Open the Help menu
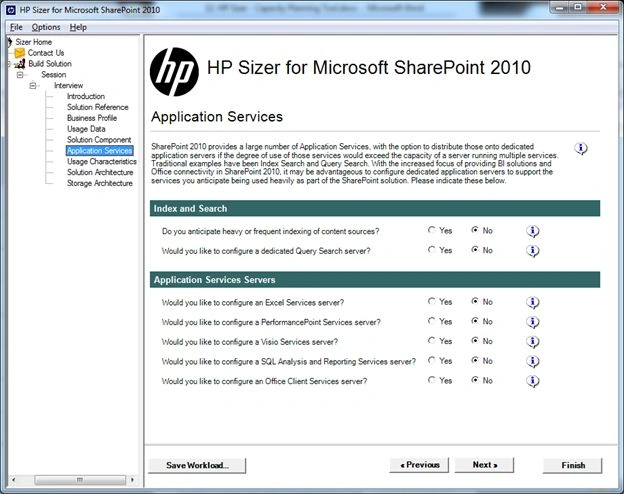Image resolution: width=624 pixels, height=494 pixels. point(78,27)
